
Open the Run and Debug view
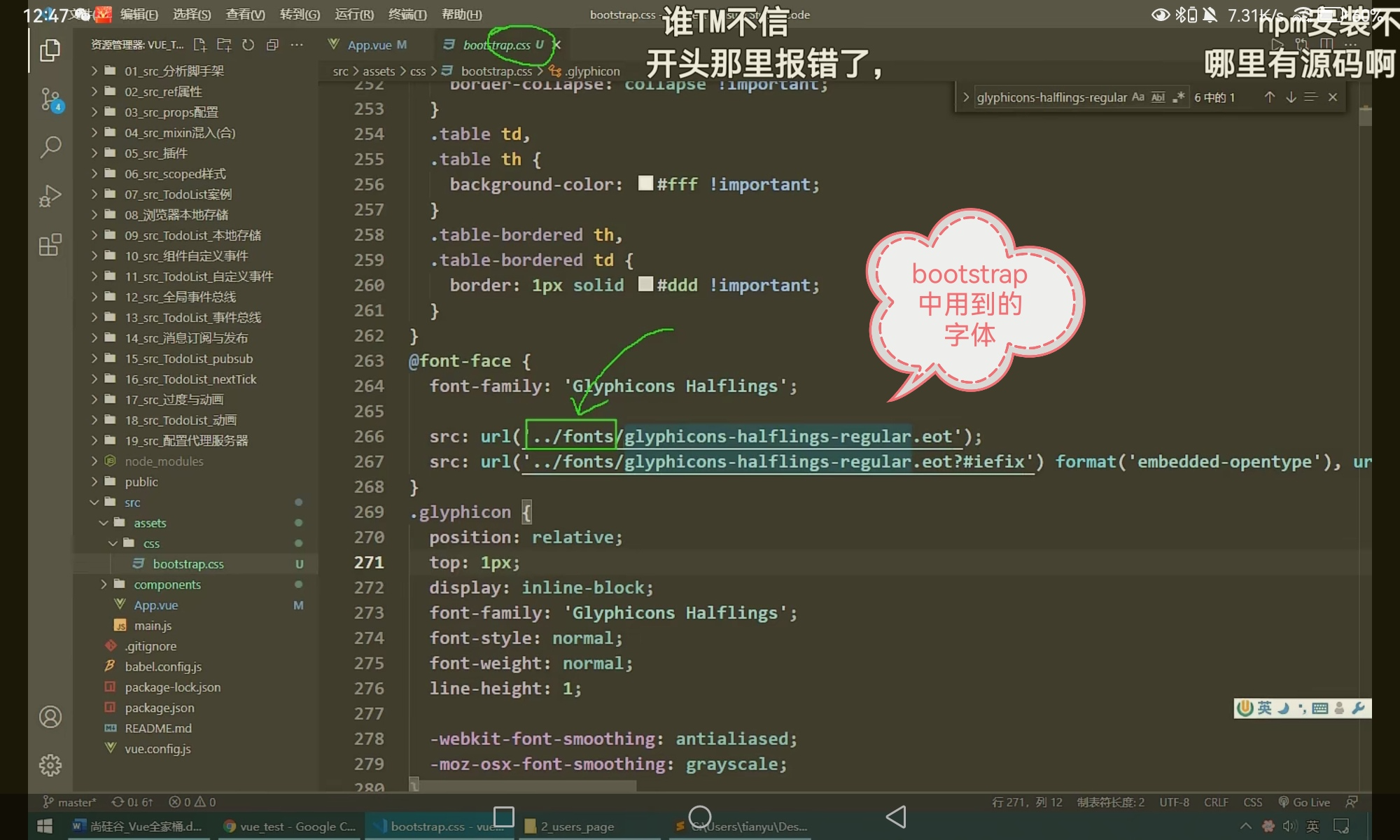[x=50, y=196]
